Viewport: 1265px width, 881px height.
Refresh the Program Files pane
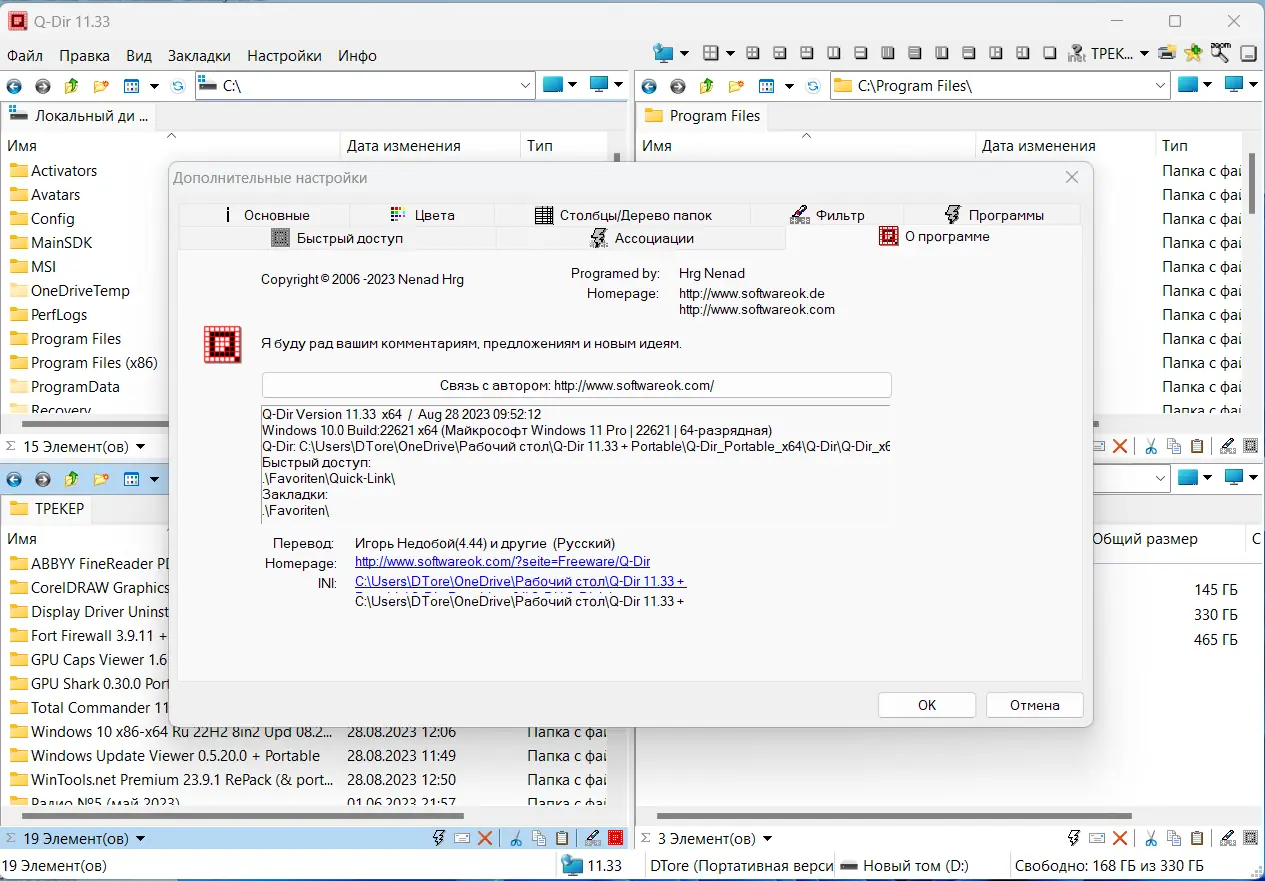point(813,86)
